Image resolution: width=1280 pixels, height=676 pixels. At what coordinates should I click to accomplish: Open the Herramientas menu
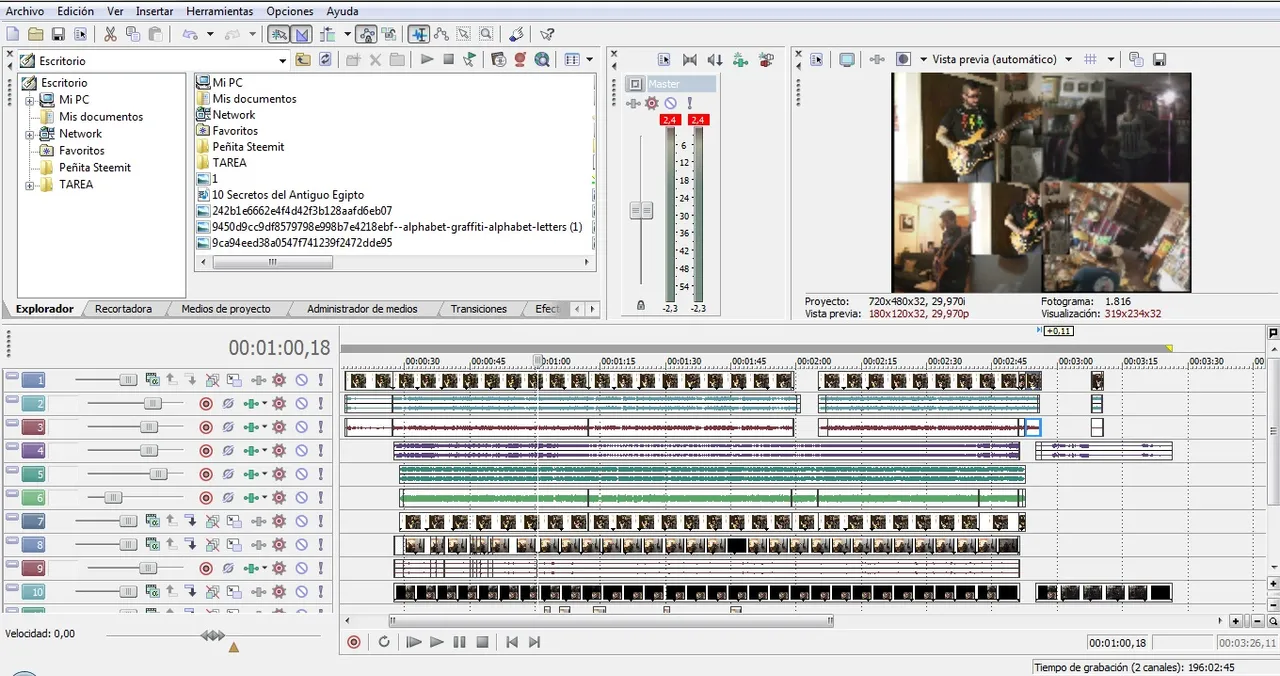pyautogui.click(x=219, y=11)
